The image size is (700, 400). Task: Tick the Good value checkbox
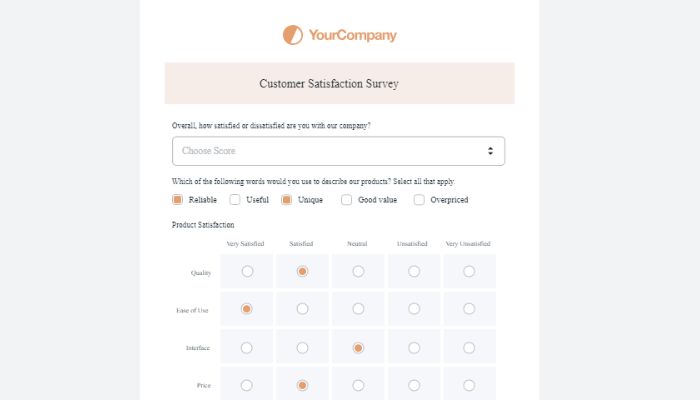click(347, 200)
